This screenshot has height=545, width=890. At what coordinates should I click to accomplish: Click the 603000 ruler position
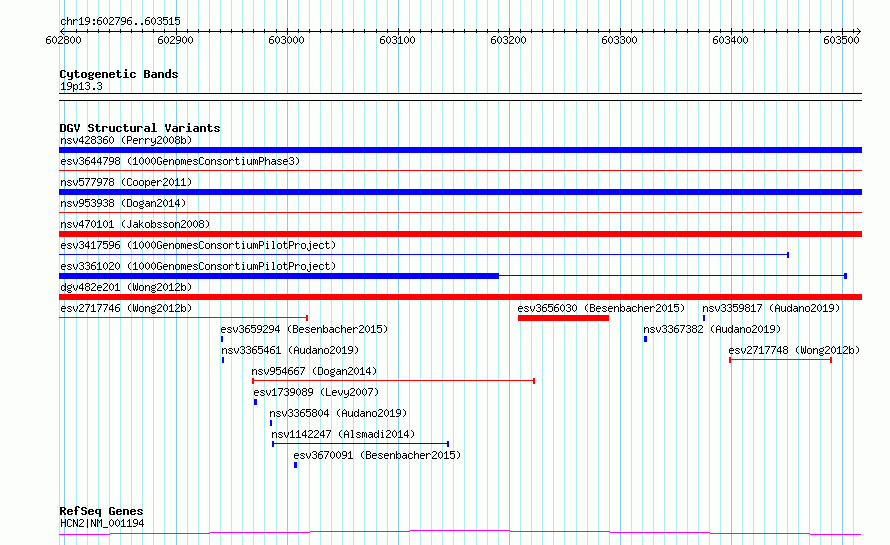(x=286, y=40)
